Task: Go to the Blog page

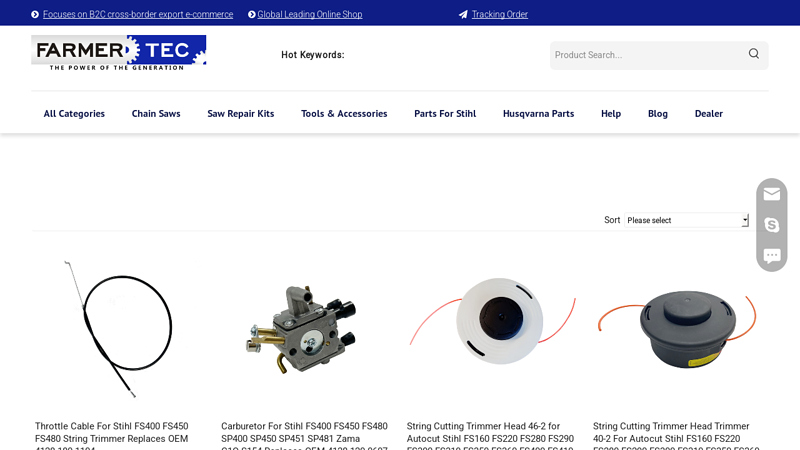Action: click(658, 114)
